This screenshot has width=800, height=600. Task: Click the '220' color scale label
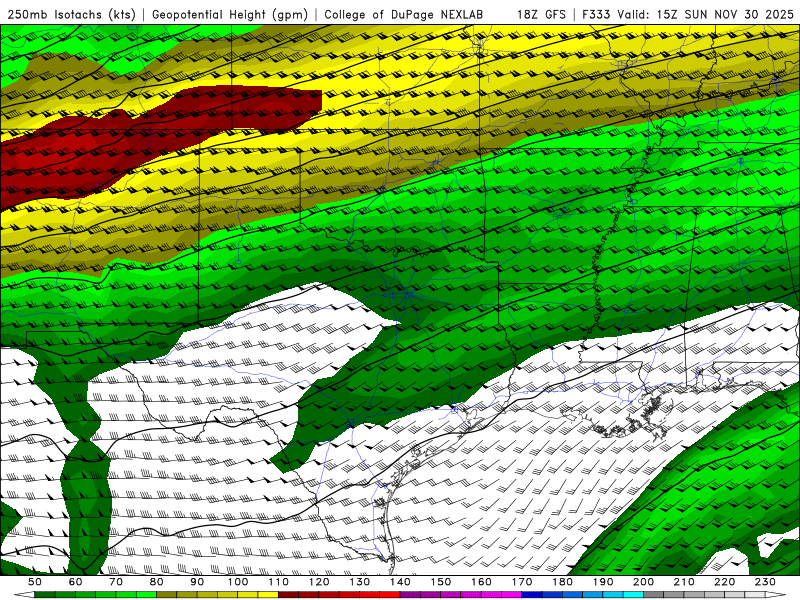[x=724, y=582]
